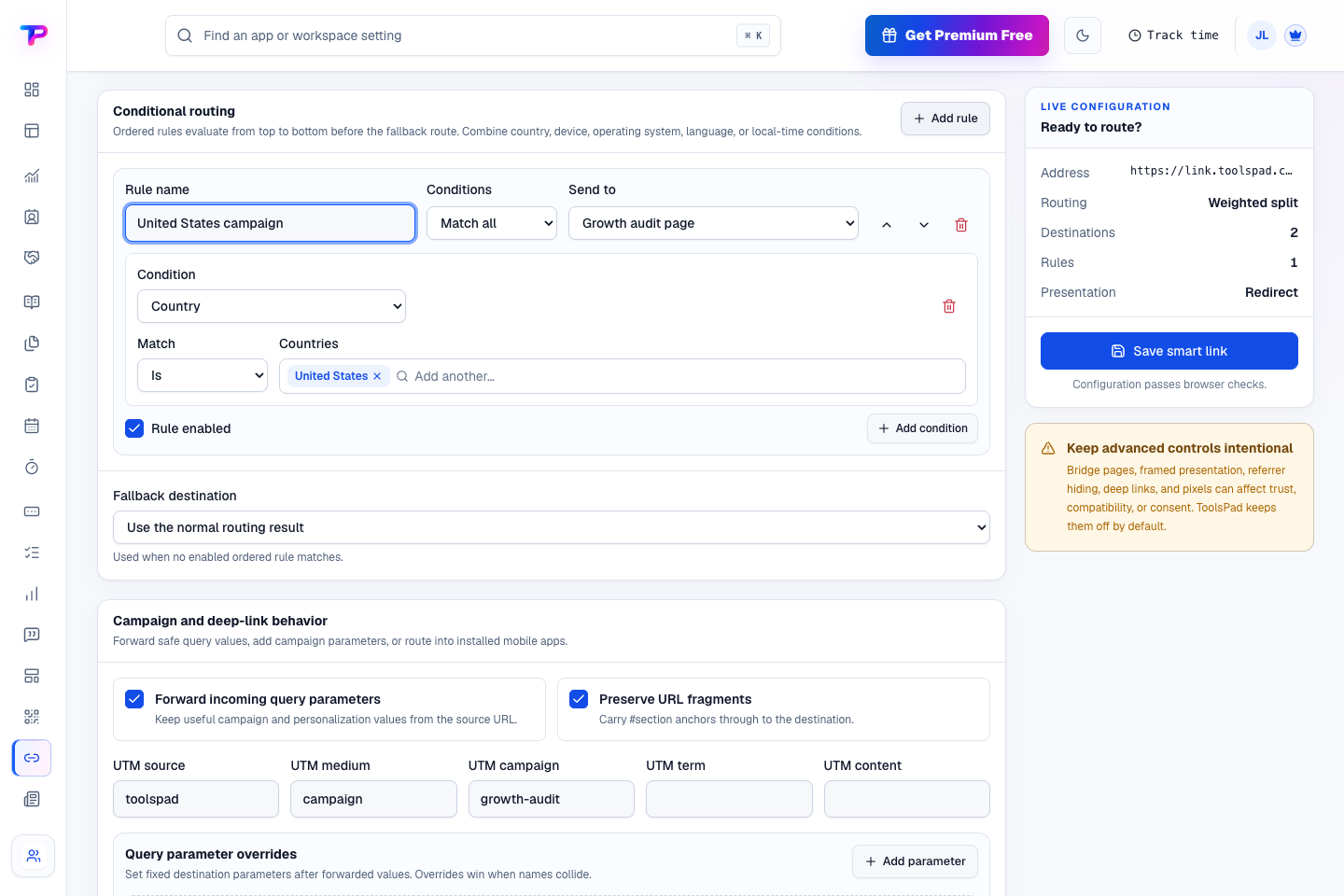Open the dashboard grid icon in sidebar

pos(32,90)
